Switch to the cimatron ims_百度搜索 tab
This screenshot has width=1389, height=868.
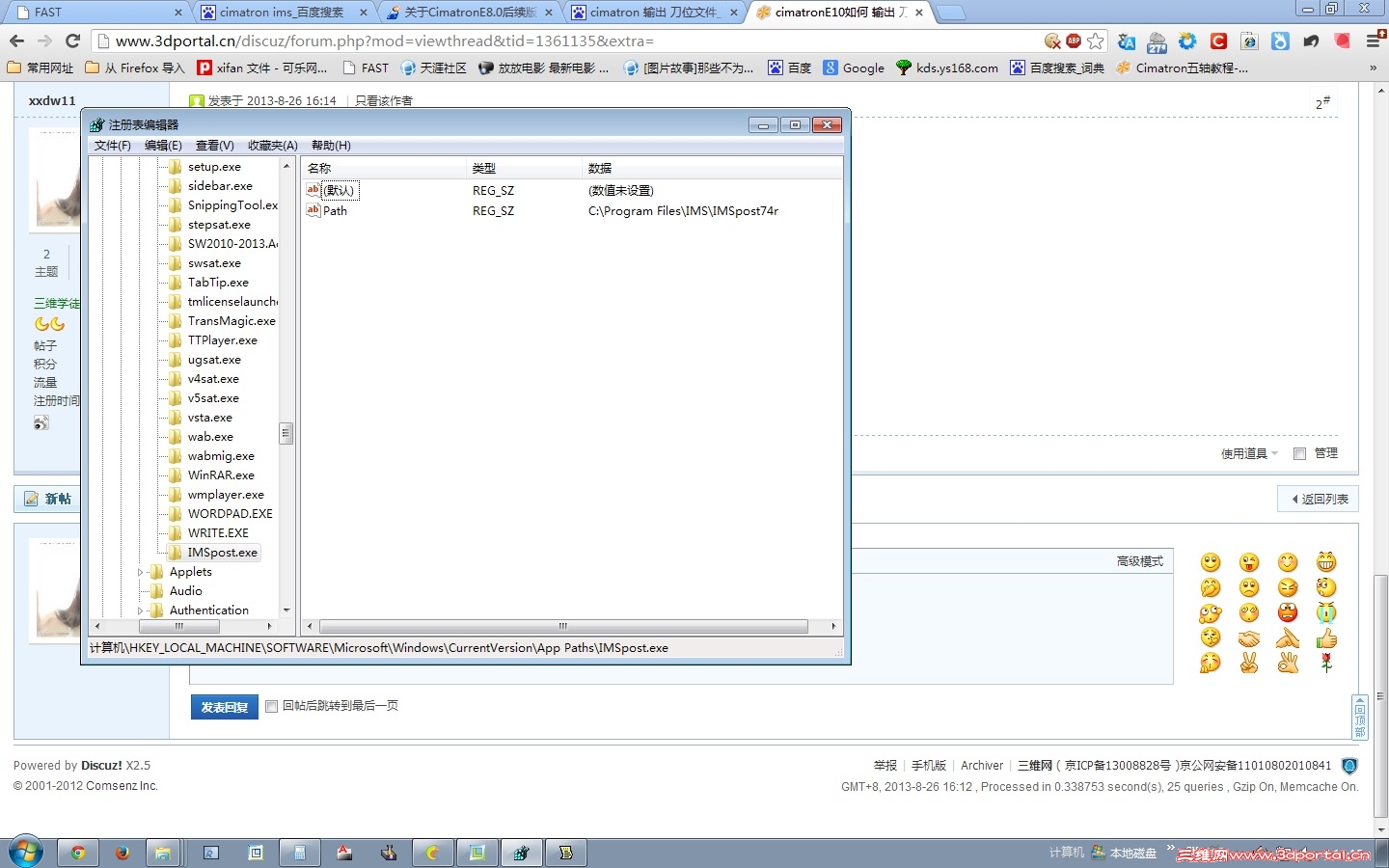[285, 13]
